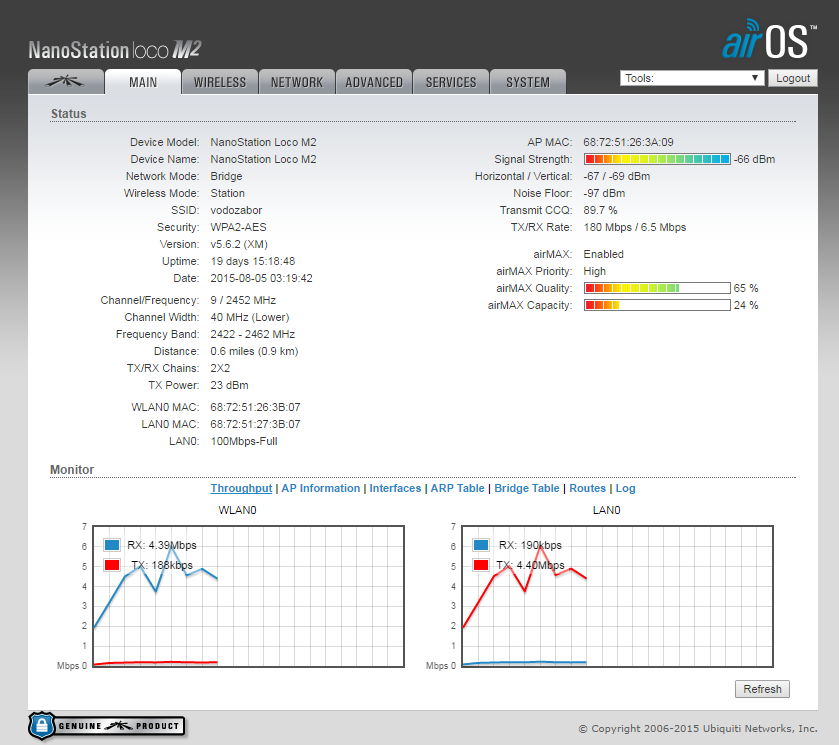Click the Monitor section heading
This screenshot has width=839, height=745.
coord(72,469)
